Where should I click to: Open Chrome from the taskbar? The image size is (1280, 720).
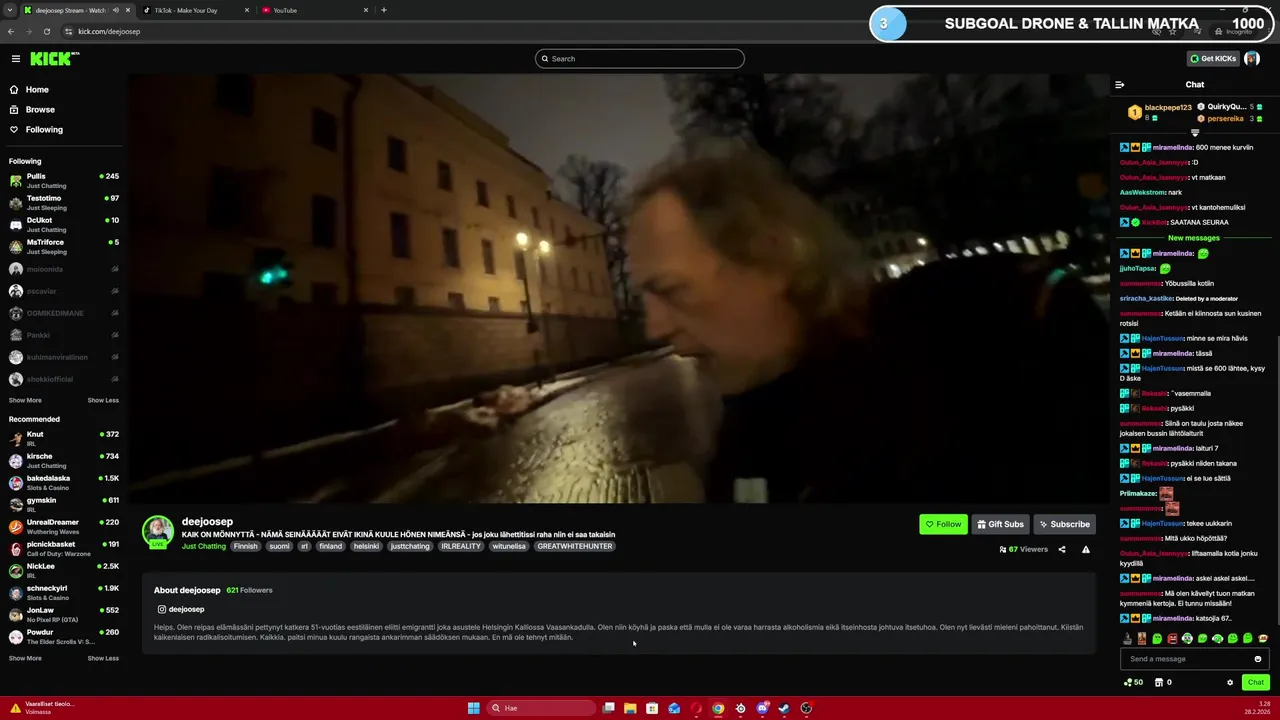click(718, 708)
